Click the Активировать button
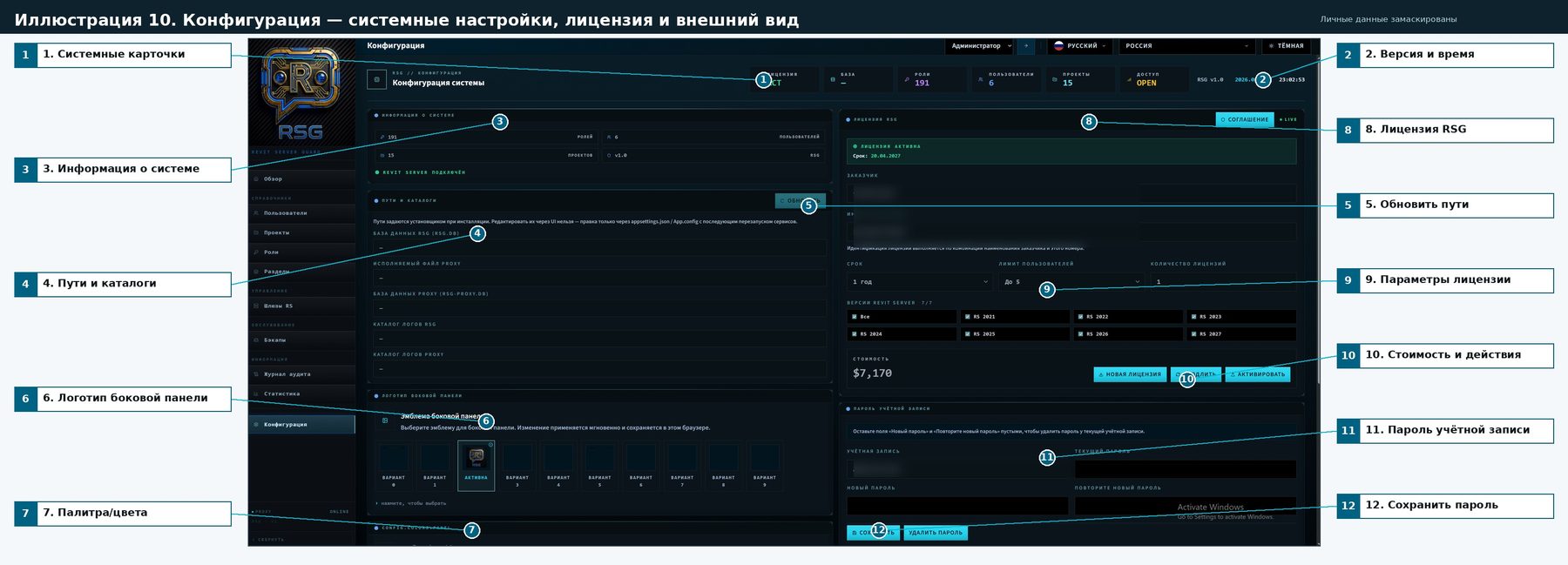 tap(1258, 374)
